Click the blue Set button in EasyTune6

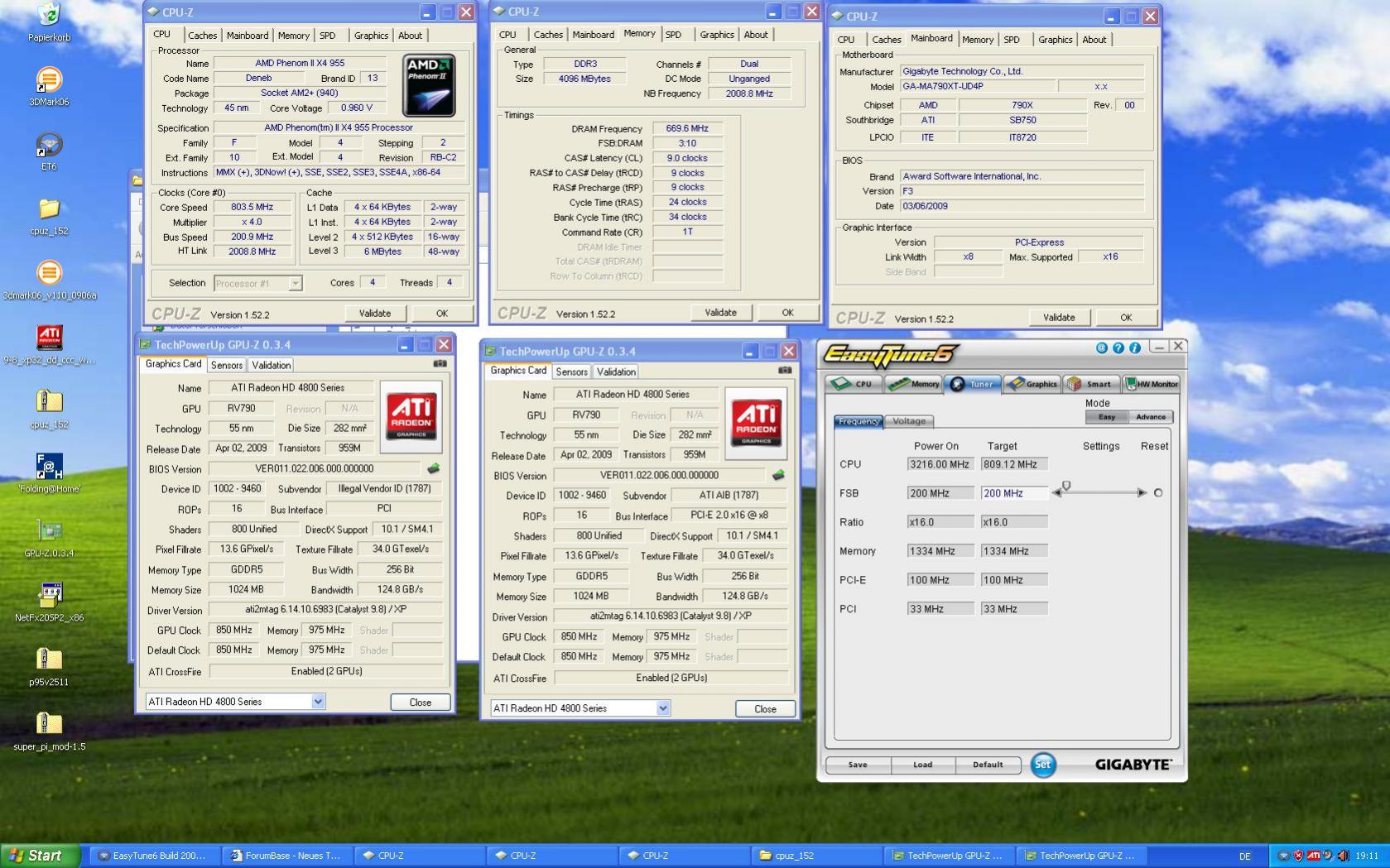coord(1043,765)
